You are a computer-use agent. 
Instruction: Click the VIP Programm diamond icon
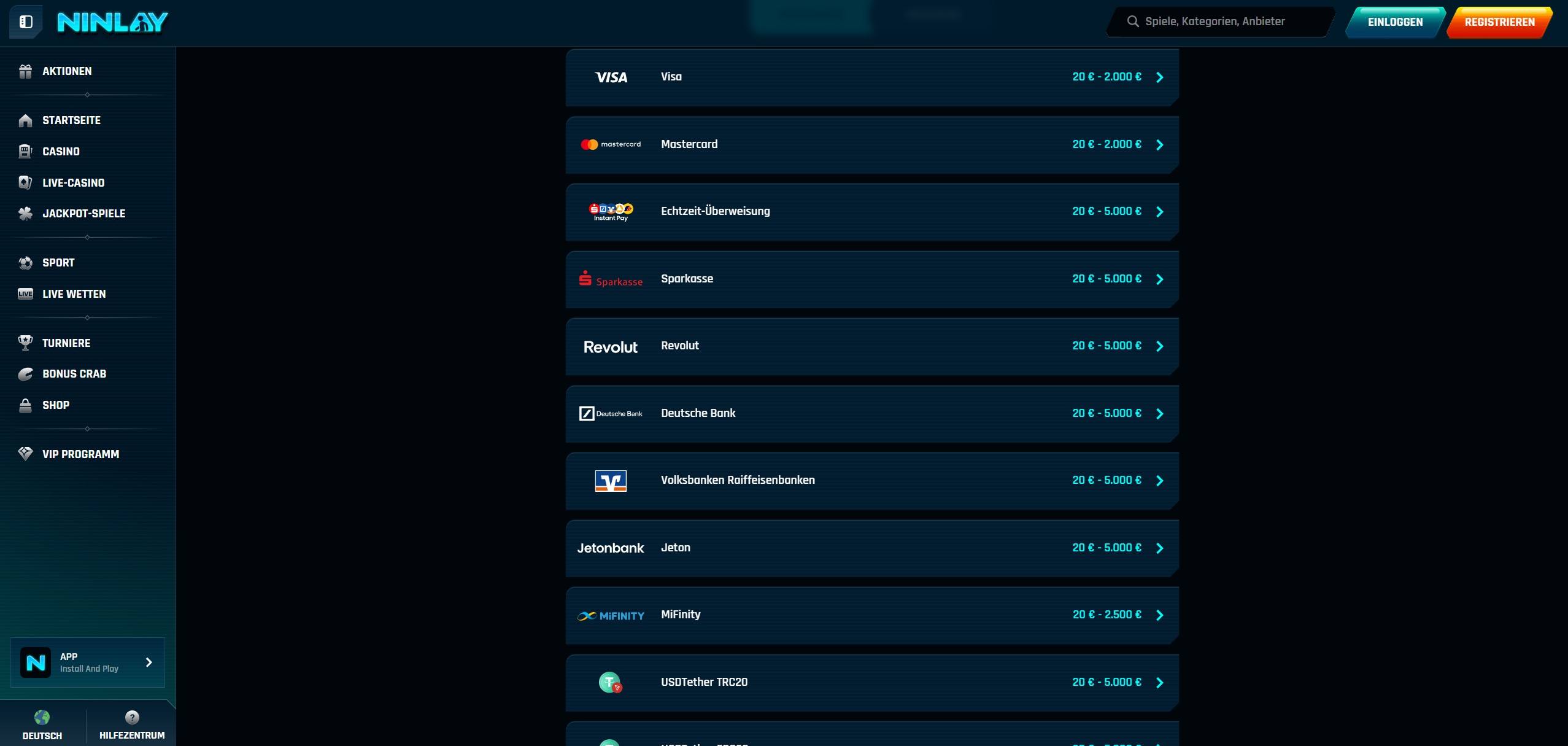tap(25, 454)
